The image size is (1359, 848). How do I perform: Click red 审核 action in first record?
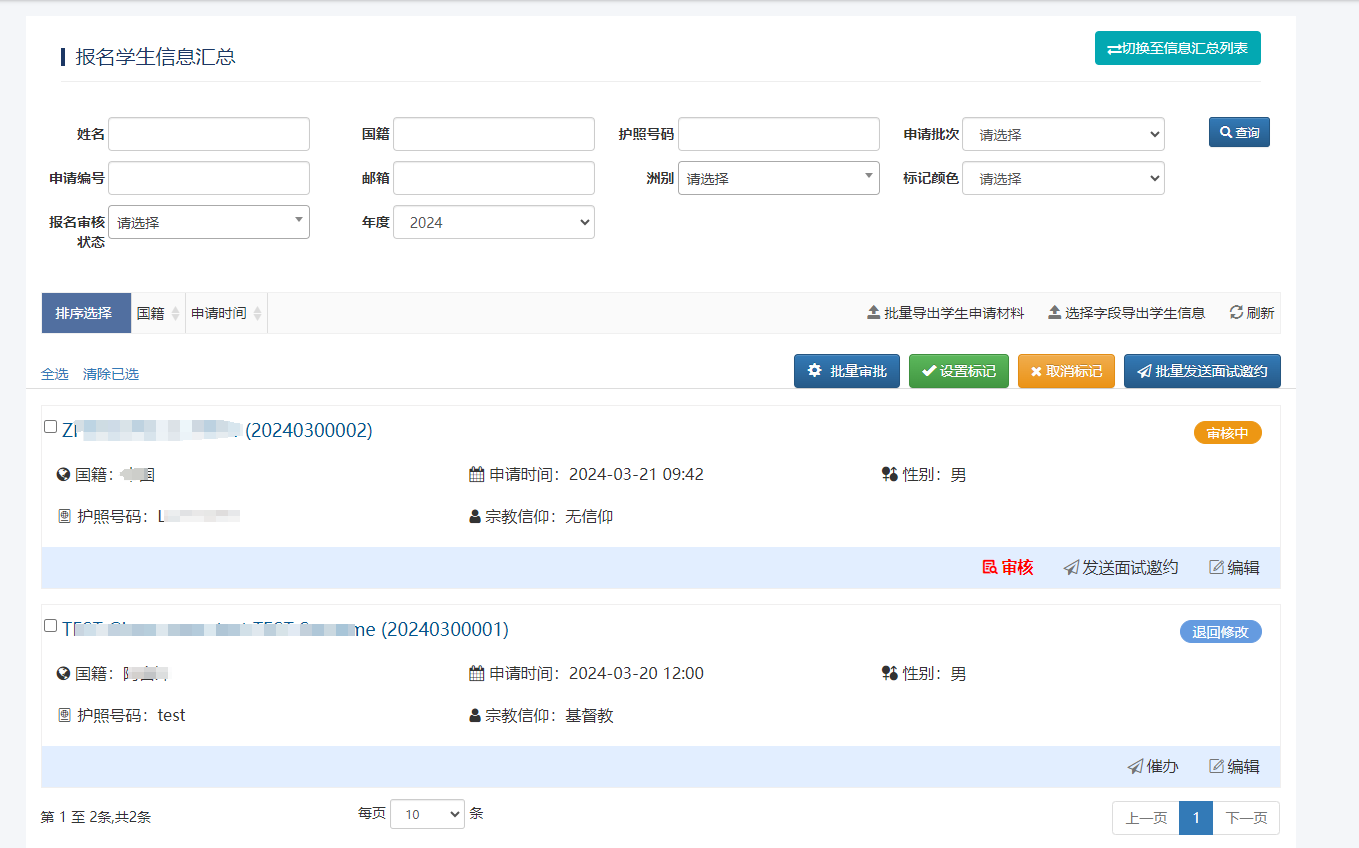pyautogui.click(x=1008, y=568)
